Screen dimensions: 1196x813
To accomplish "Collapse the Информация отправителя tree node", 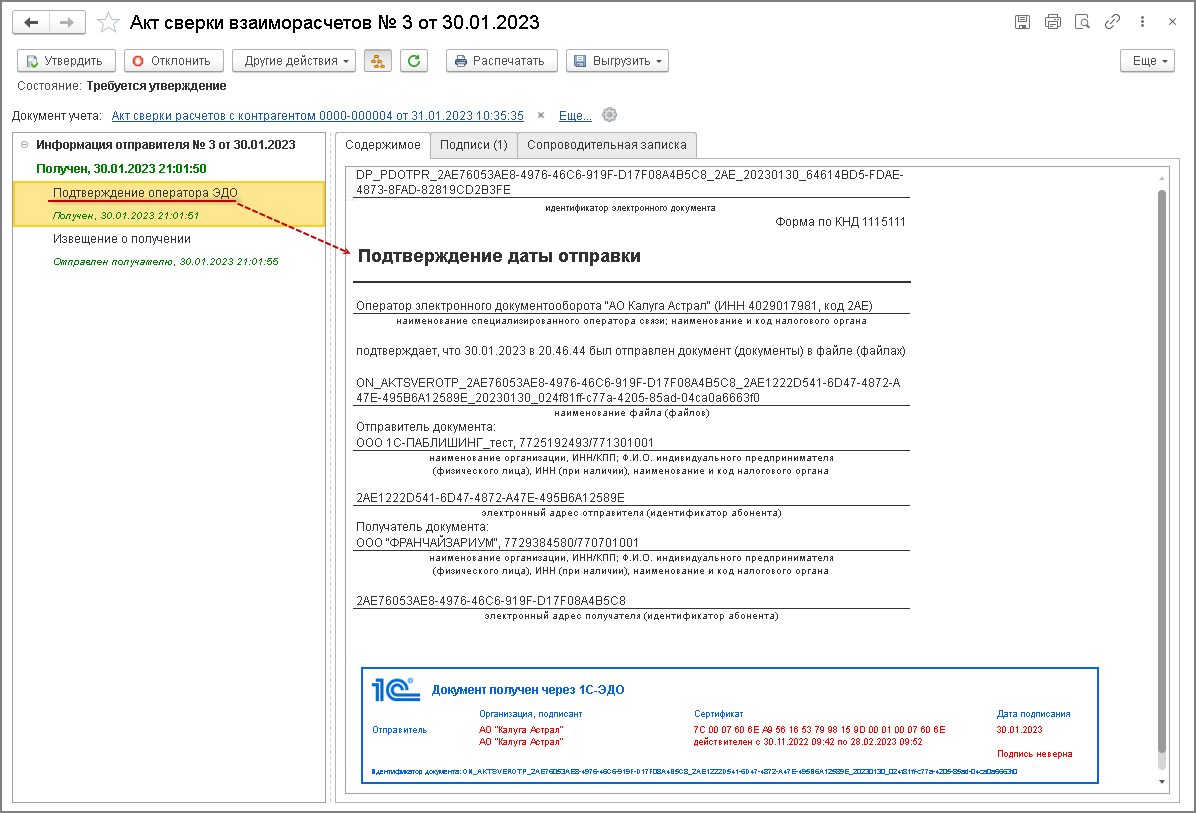I will 24,145.
